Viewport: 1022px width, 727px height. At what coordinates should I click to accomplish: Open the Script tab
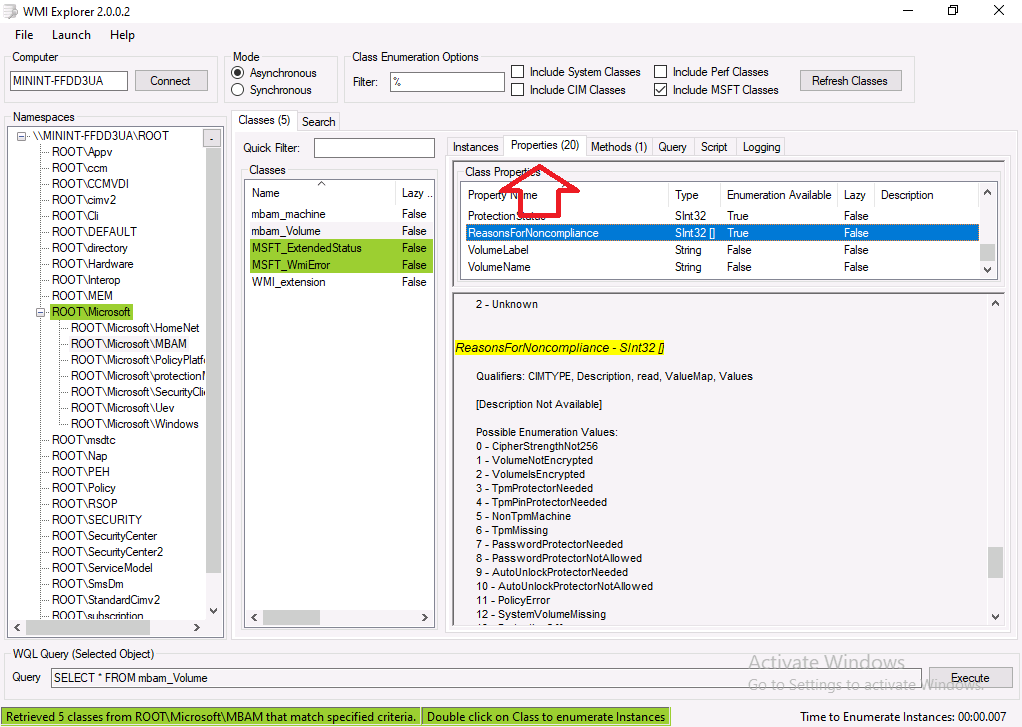pos(714,147)
